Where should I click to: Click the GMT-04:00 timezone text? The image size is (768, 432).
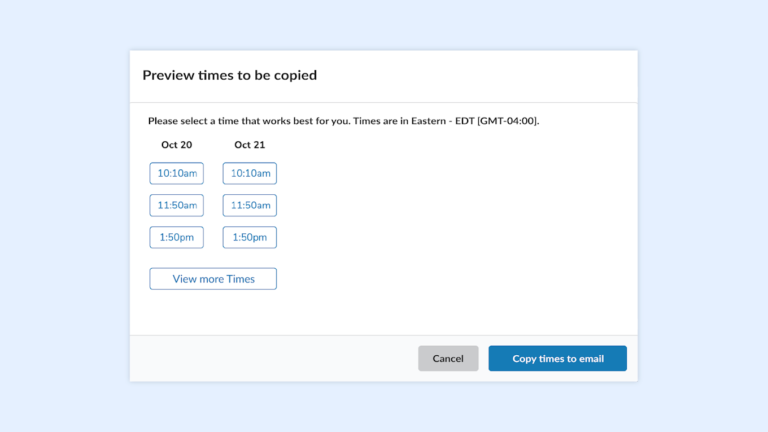507,121
